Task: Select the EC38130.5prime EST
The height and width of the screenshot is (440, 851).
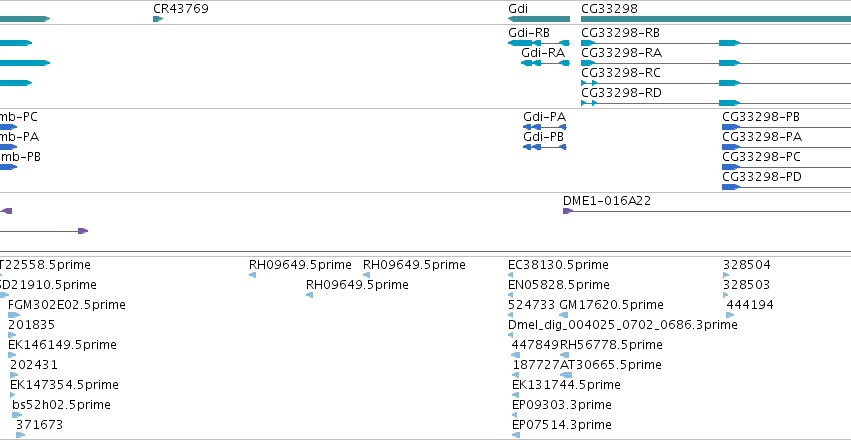Action: (x=558, y=265)
